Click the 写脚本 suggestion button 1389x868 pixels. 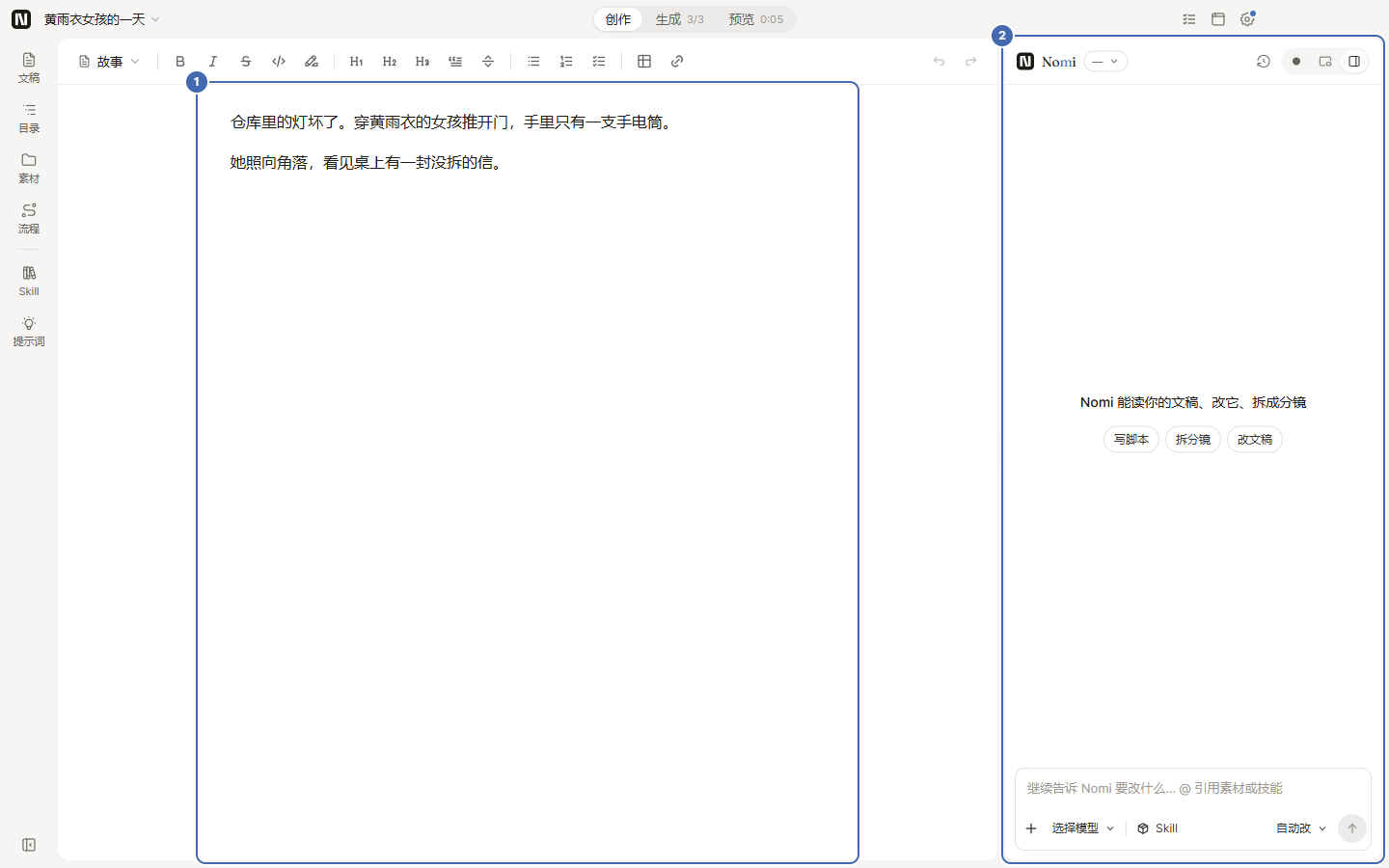pos(1131,440)
